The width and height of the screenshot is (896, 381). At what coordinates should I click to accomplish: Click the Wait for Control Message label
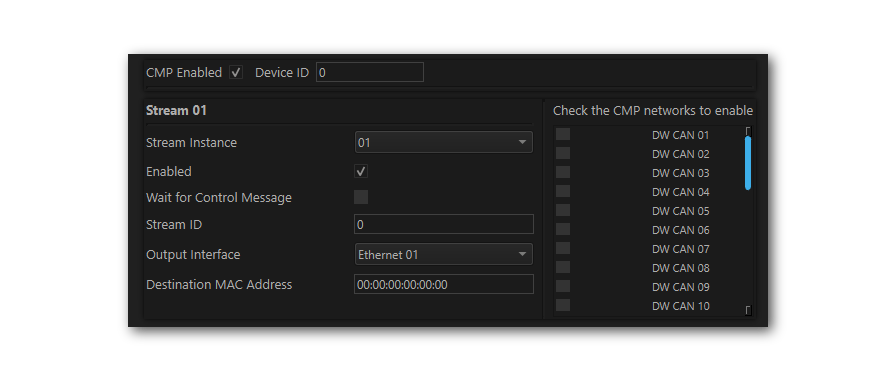tap(219, 198)
